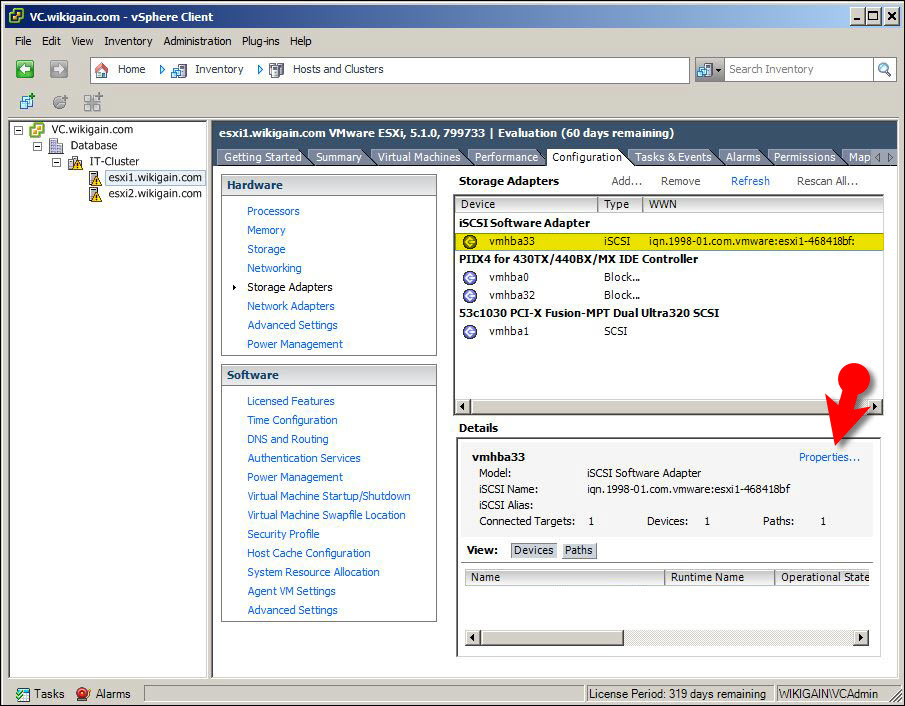Image resolution: width=905 pixels, height=706 pixels.
Task: Click the search magnifier icon
Action: 884,69
